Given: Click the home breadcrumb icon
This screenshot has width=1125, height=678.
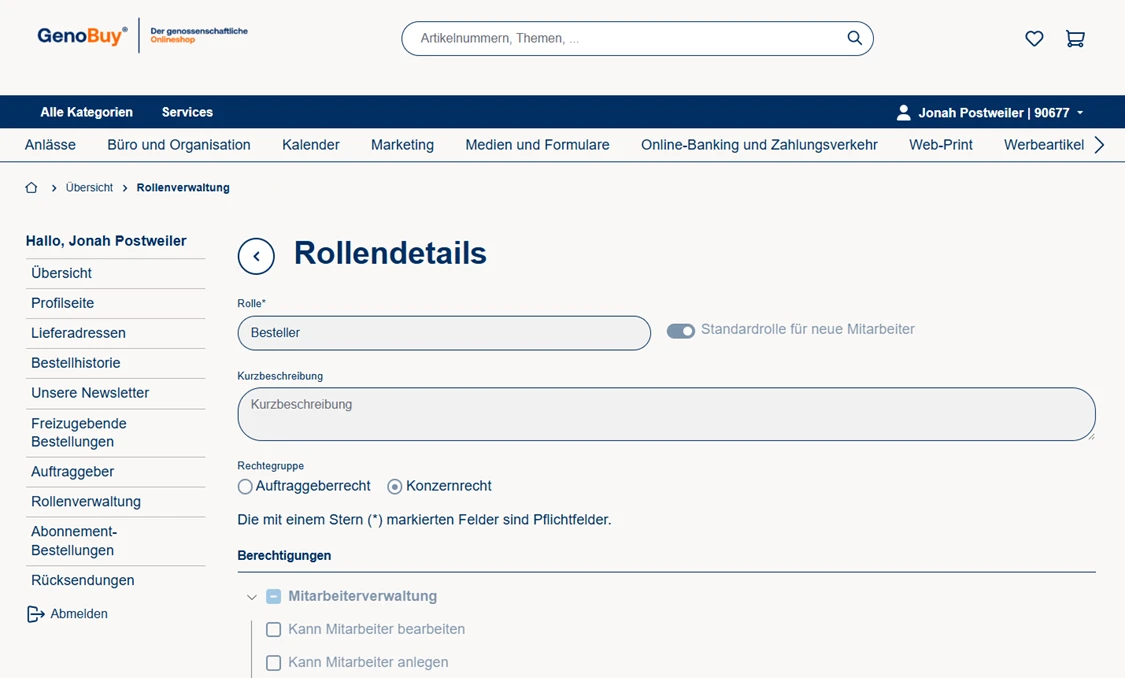Looking at the screenshot, I should [x=31, y=188].
